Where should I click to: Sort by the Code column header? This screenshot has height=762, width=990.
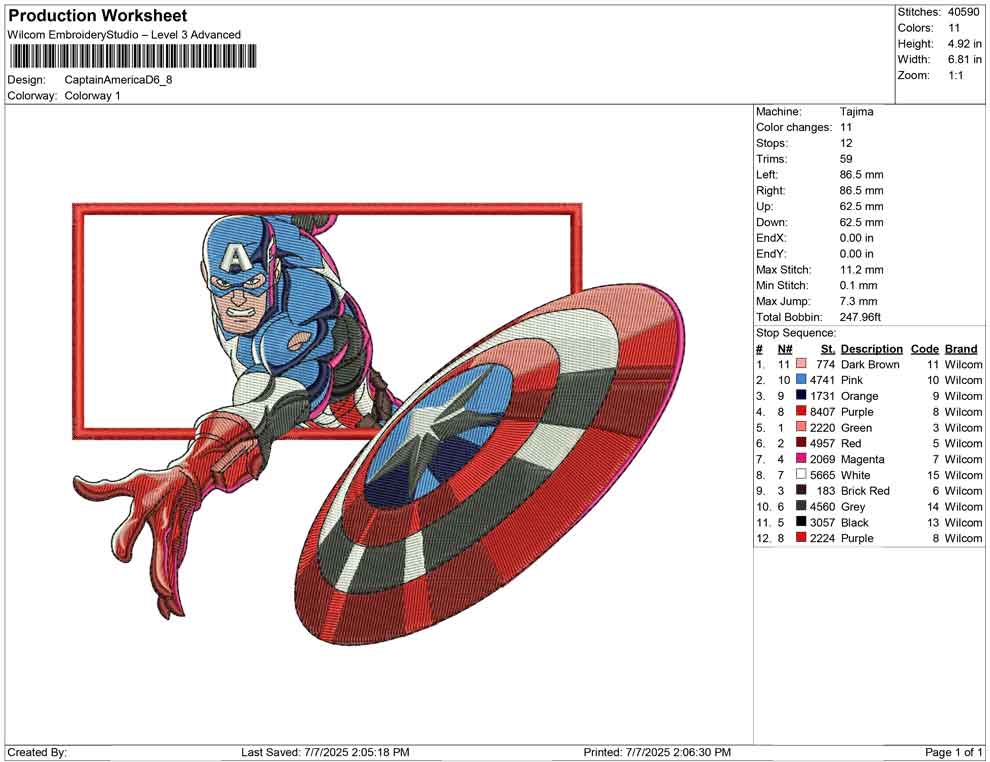click(x=925, y=348)
